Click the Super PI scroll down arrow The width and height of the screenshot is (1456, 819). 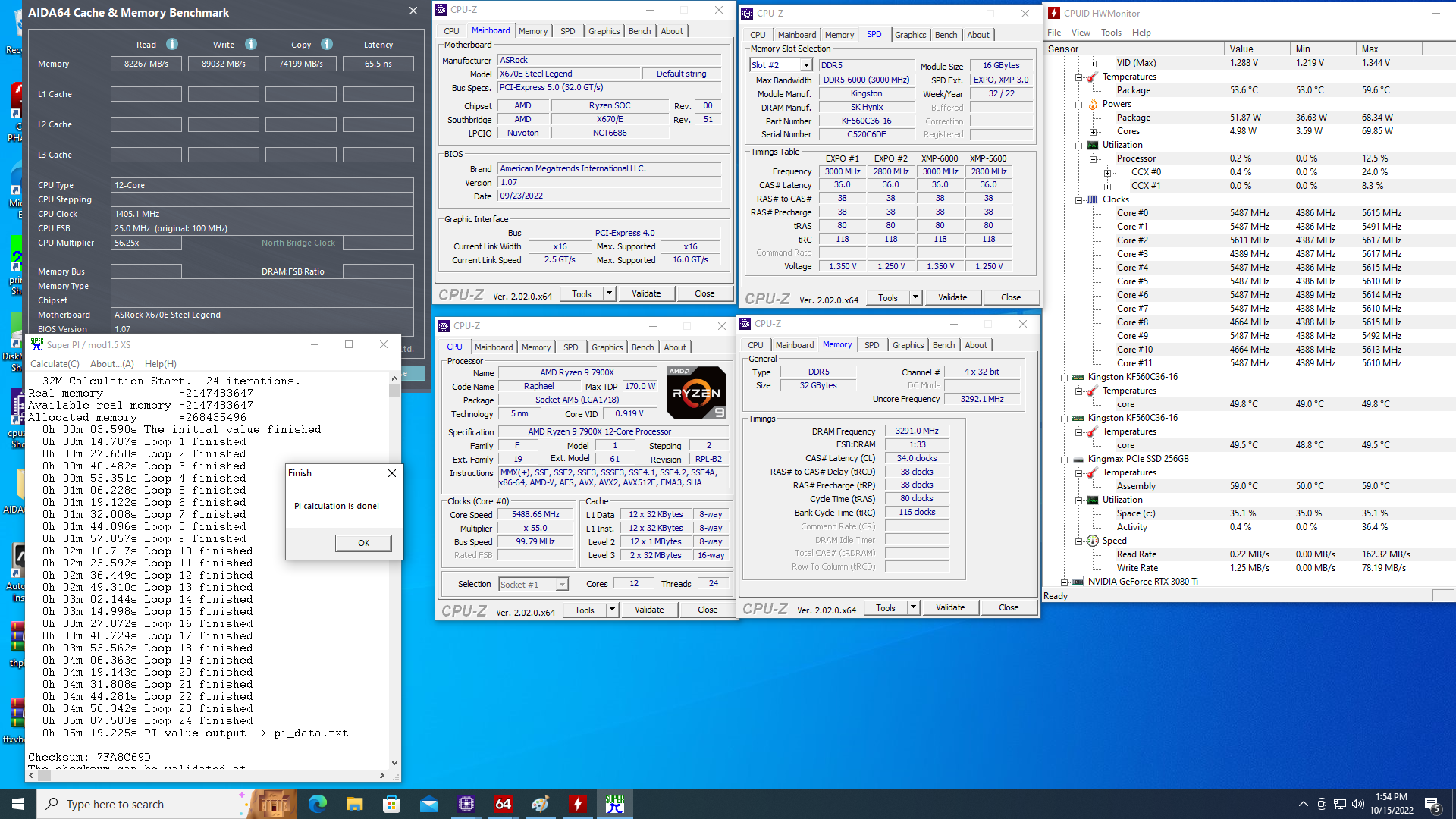(394, 763)
